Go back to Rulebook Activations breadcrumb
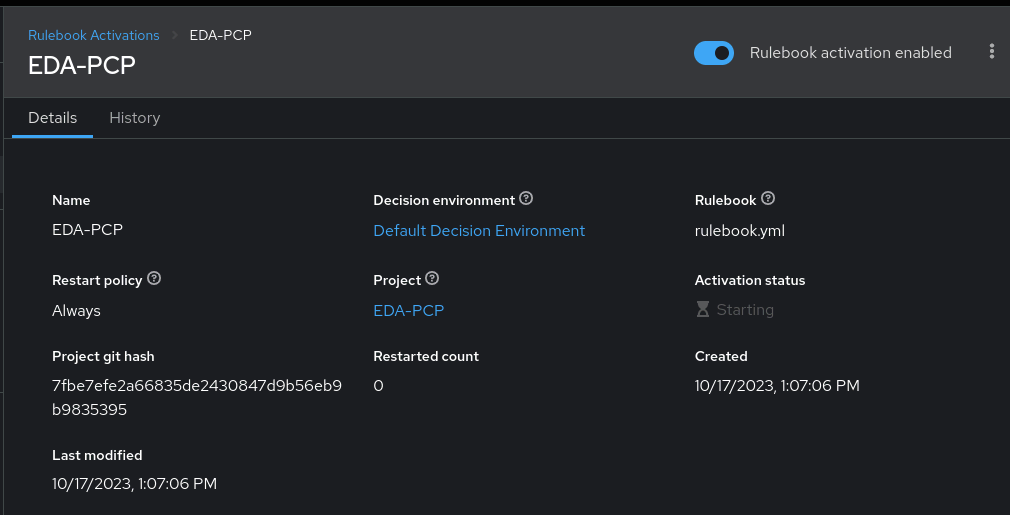Viewport: 1010px width, 515px height. [93, 35]
